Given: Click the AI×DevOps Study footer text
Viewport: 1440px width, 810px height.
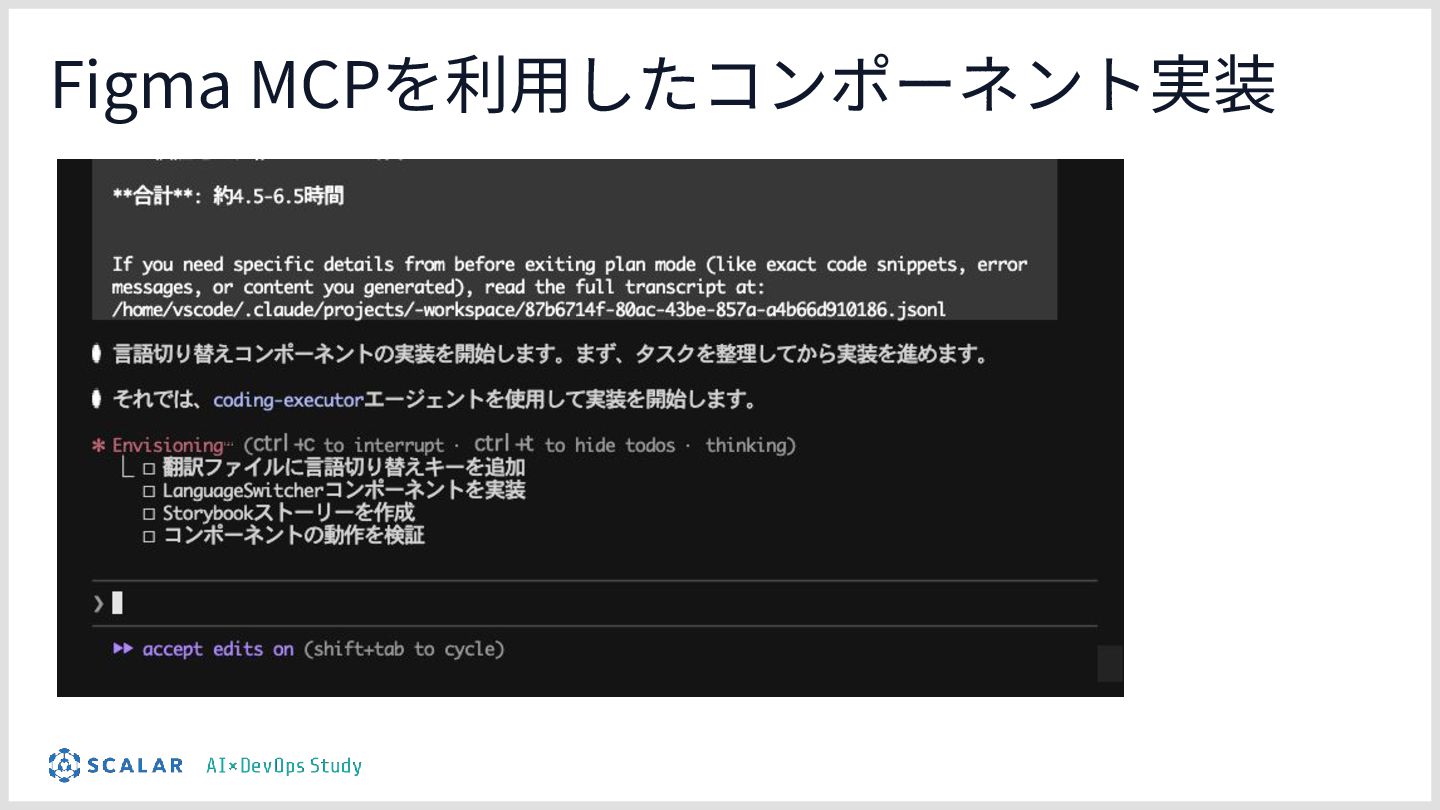Looking at the screenshot, I should 284,766.
